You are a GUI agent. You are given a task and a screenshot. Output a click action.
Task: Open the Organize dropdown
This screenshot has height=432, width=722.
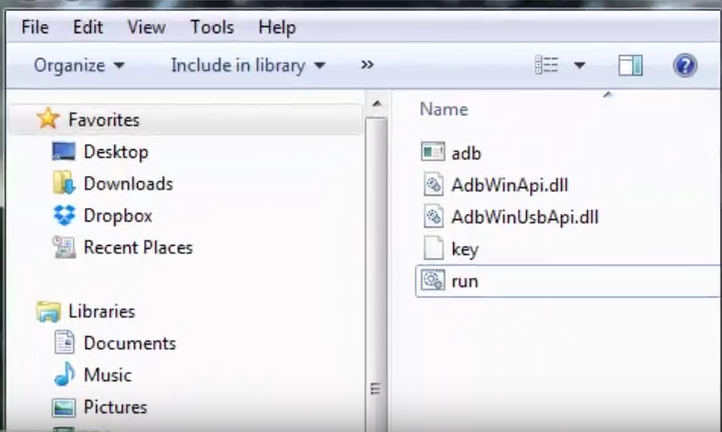79,65
